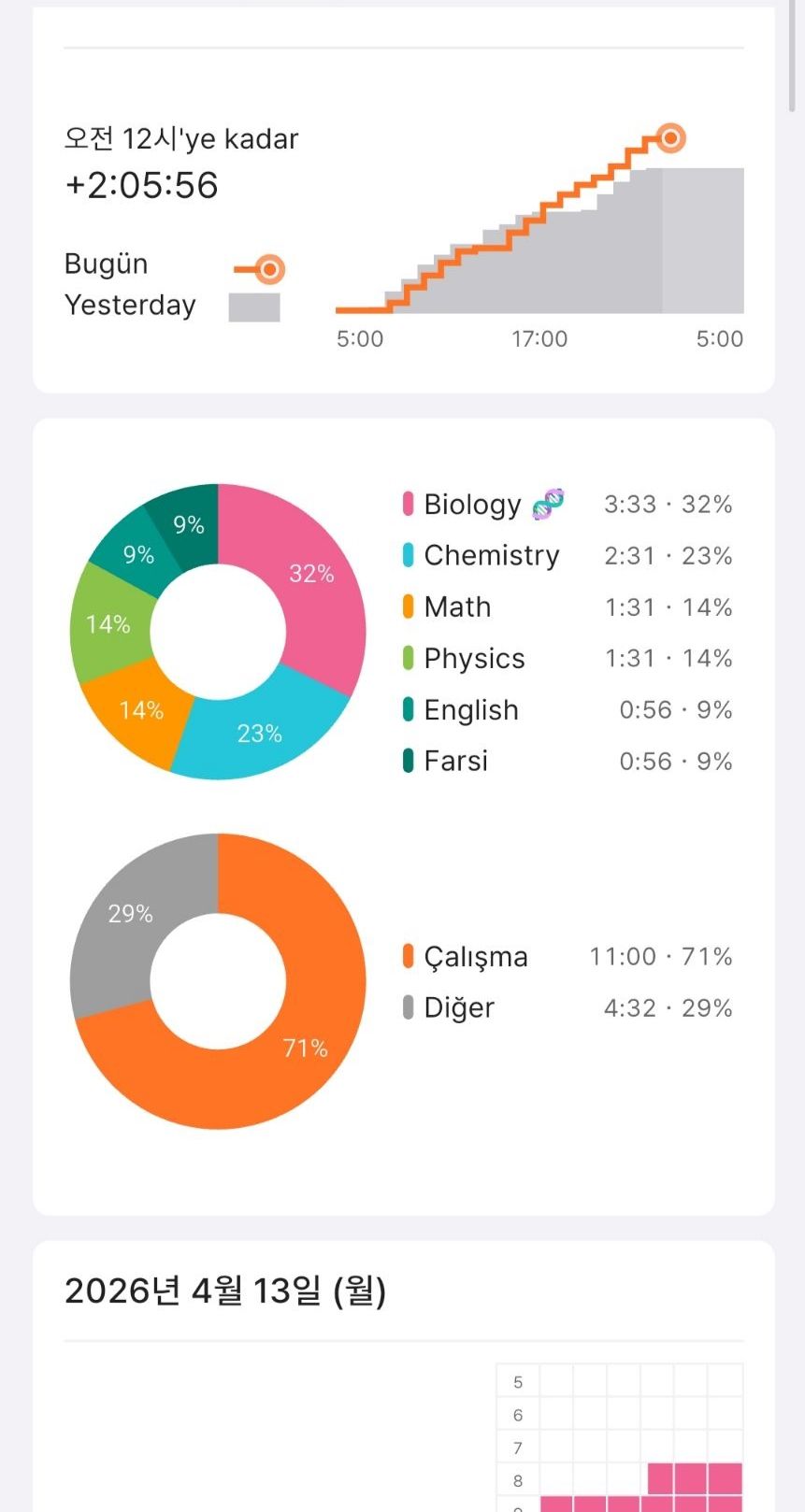Click the DNA emoji next to Biology
The image size is (805, 1512).
coord(548,504)
